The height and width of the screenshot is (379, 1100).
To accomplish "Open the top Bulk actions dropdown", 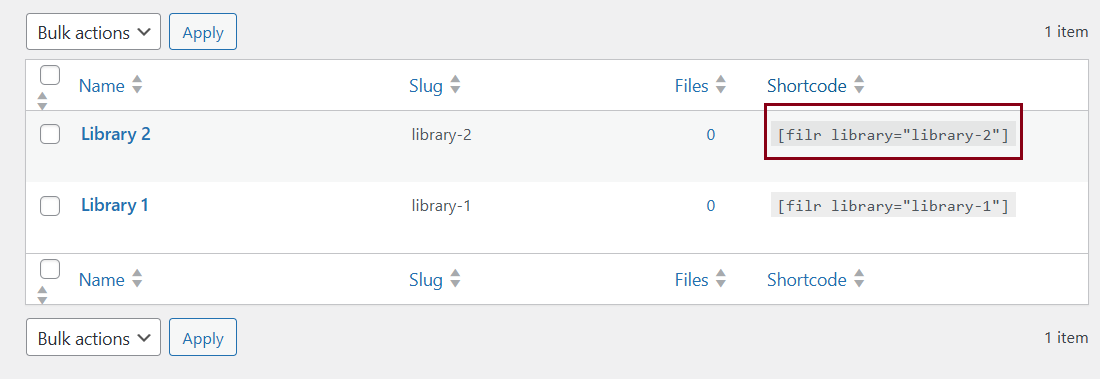I will point(93,32).
